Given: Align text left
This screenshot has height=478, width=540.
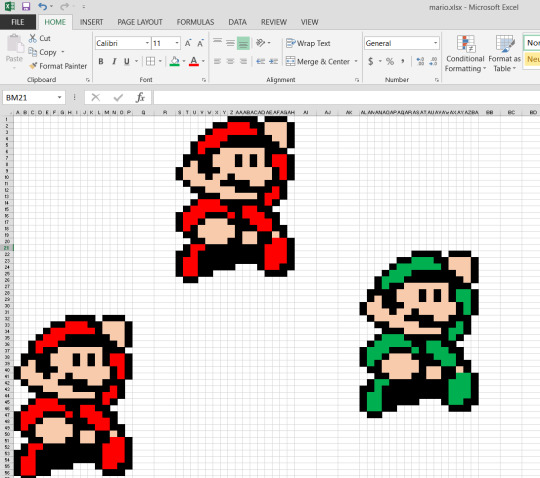Looking at the screenshot, I should coord(217,61).
